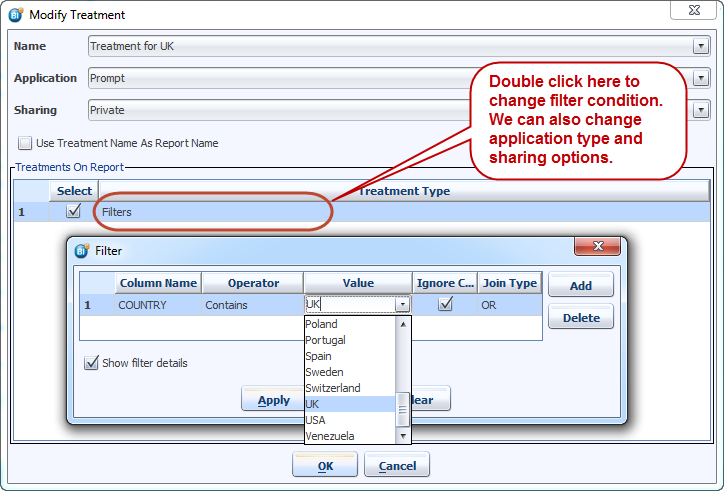Image resolution: width=724 pixels, height=491 pixels.
Task: Disable Show filter details checkbox
Action: tap(92, 363)
